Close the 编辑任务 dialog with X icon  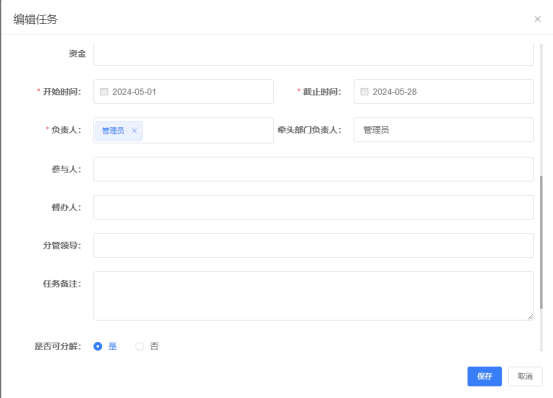537,19
